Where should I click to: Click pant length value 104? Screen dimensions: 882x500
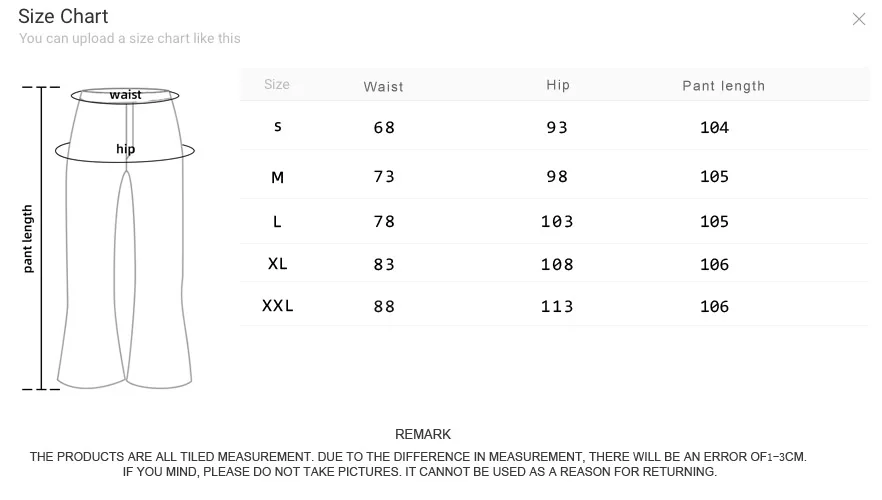click(x=714, y=128)
